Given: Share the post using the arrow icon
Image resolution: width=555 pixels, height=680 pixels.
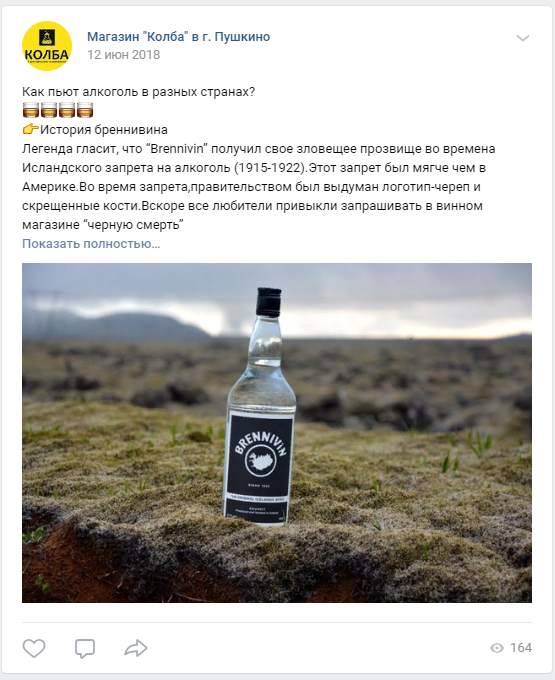Looking at the screenshot, I should coord(136,648).
